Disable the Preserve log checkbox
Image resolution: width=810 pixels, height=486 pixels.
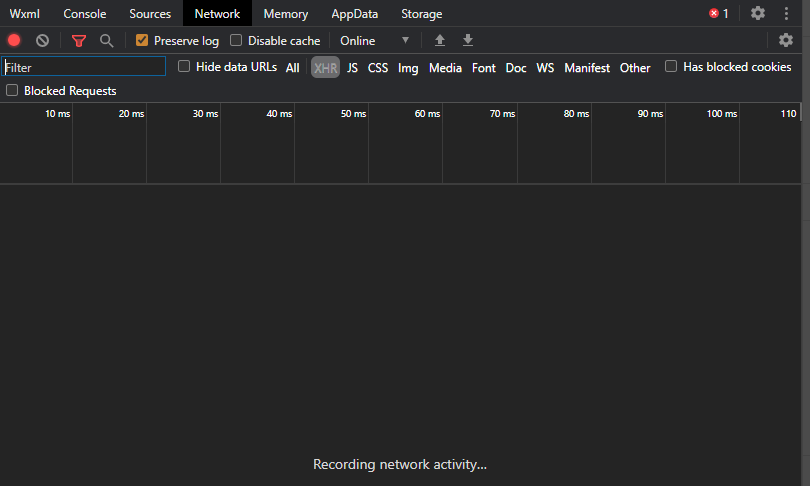(142, 40)
